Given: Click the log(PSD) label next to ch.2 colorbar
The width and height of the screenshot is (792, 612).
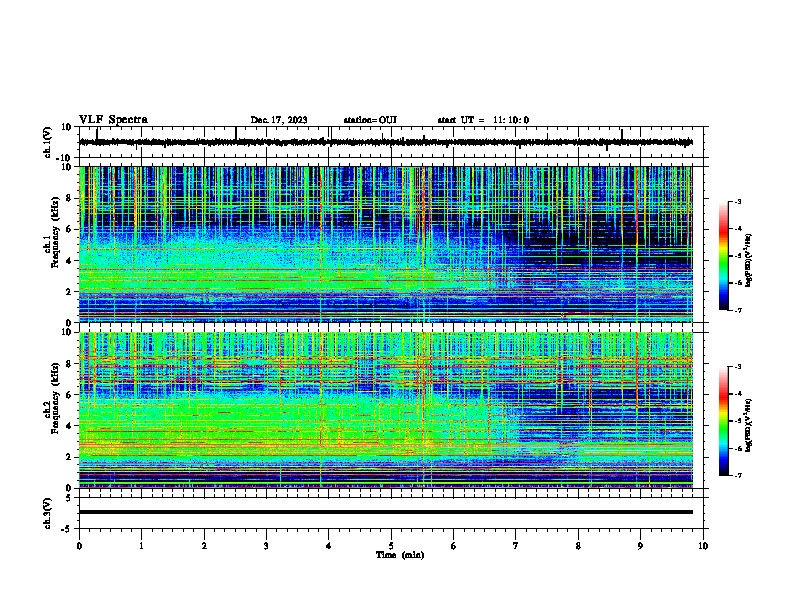Looking at the screenshot, I should click(749, 424).
